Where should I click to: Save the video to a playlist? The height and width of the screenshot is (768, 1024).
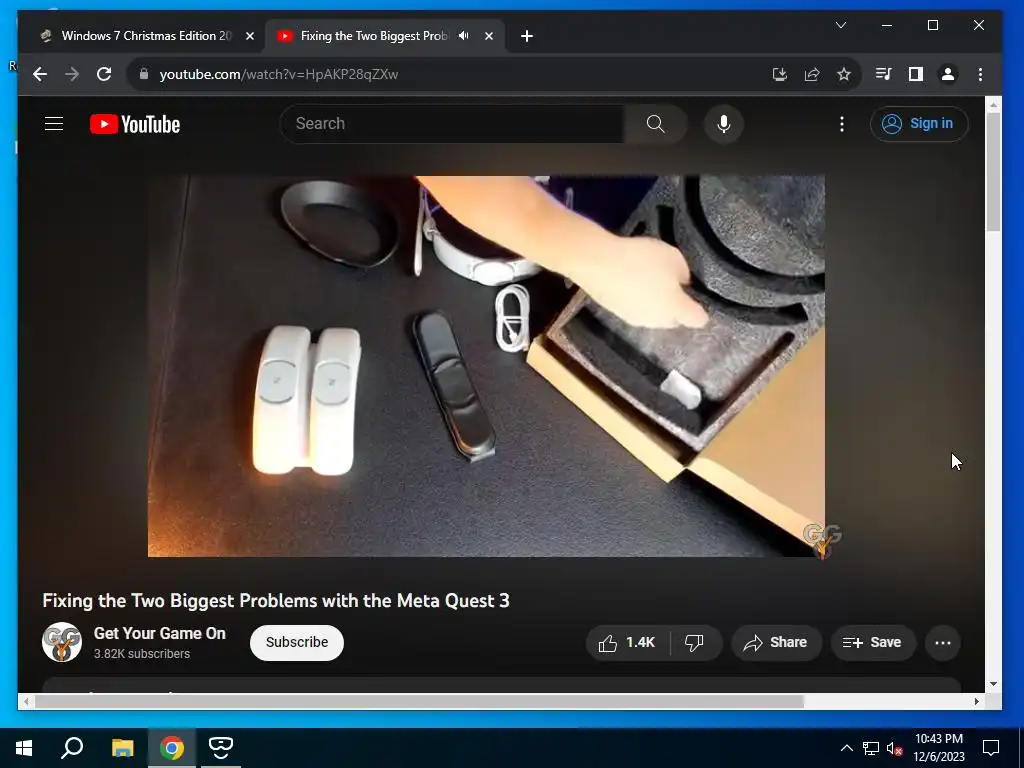click(872, 643)
